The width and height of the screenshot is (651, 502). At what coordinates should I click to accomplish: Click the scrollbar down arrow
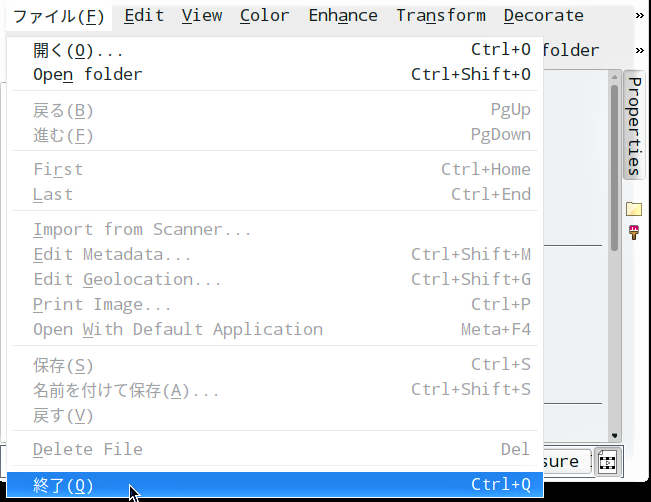point(614,436)
